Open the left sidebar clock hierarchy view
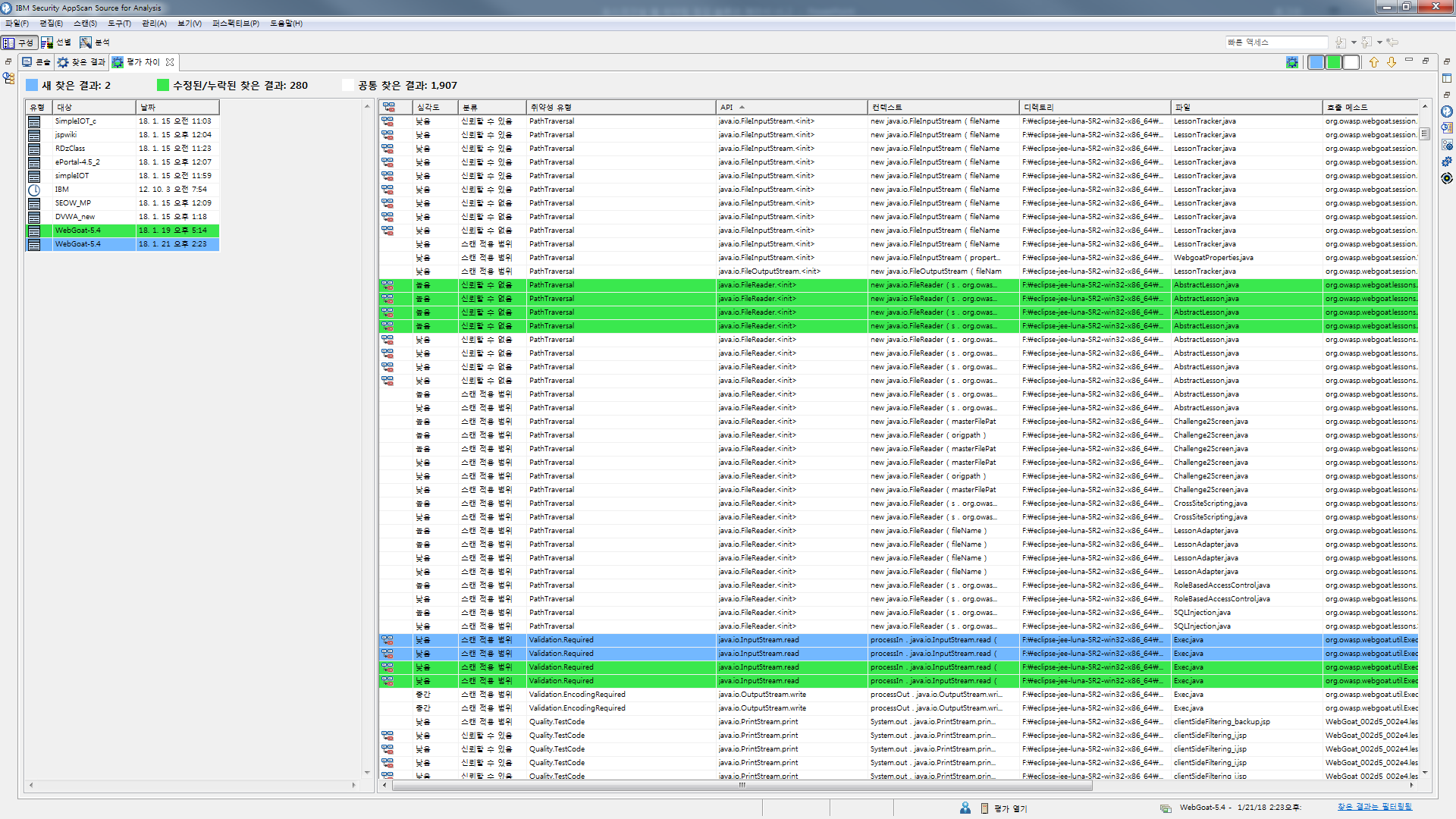The image size is (1456, 819). pos(9,78)
